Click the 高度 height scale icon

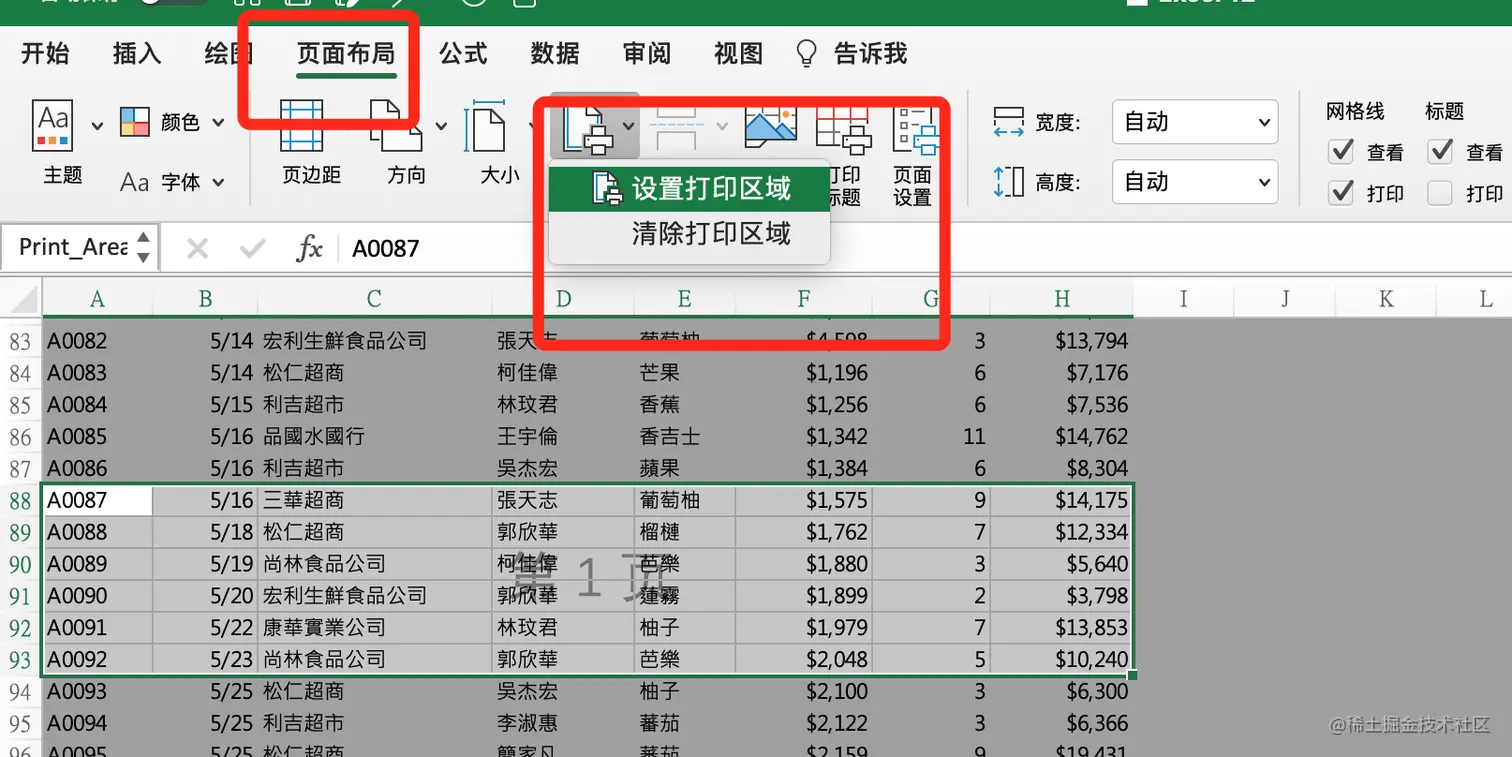click(1008, 182)
